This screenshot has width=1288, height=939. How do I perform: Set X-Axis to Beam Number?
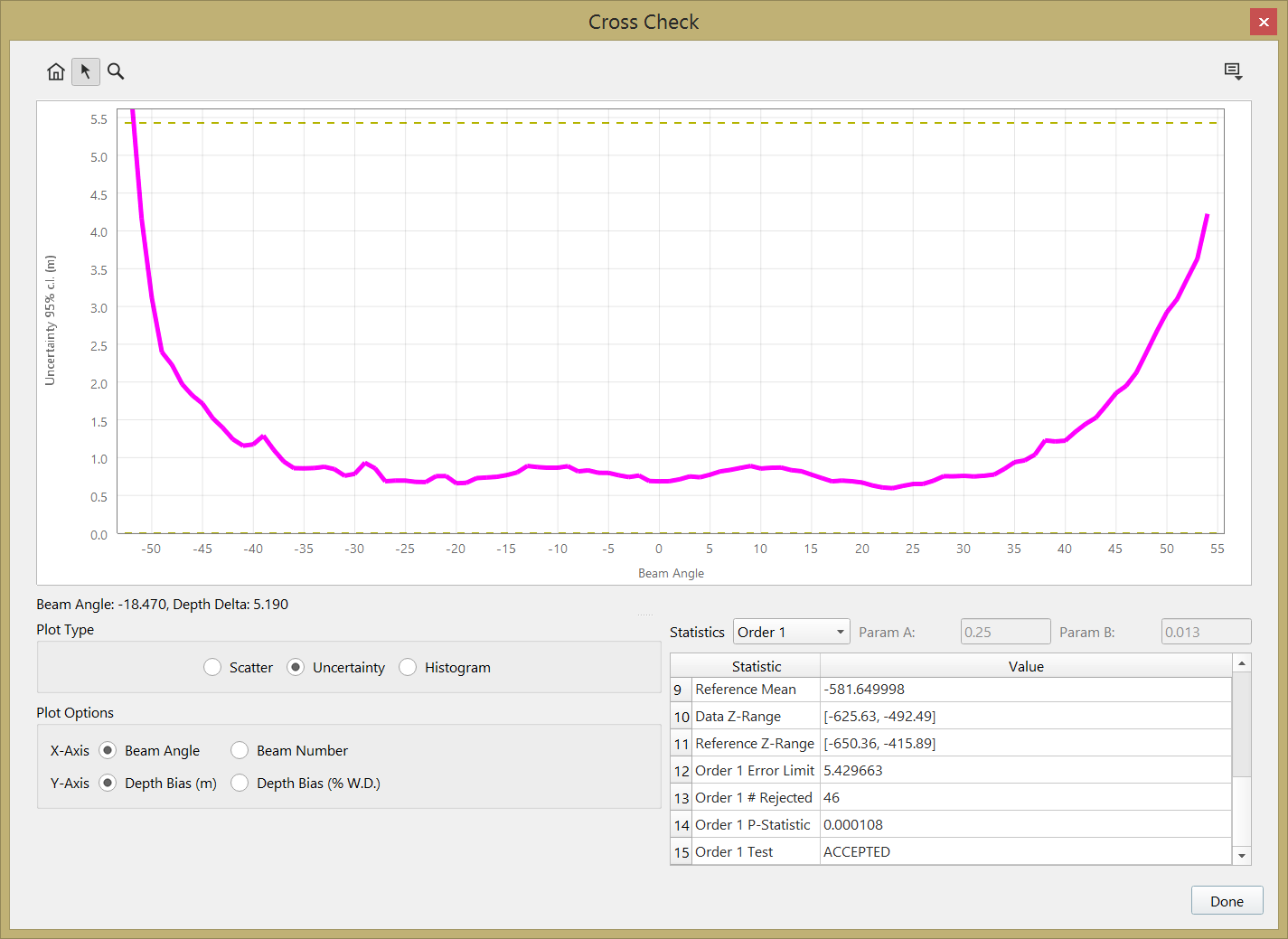(x=240, y=750)
